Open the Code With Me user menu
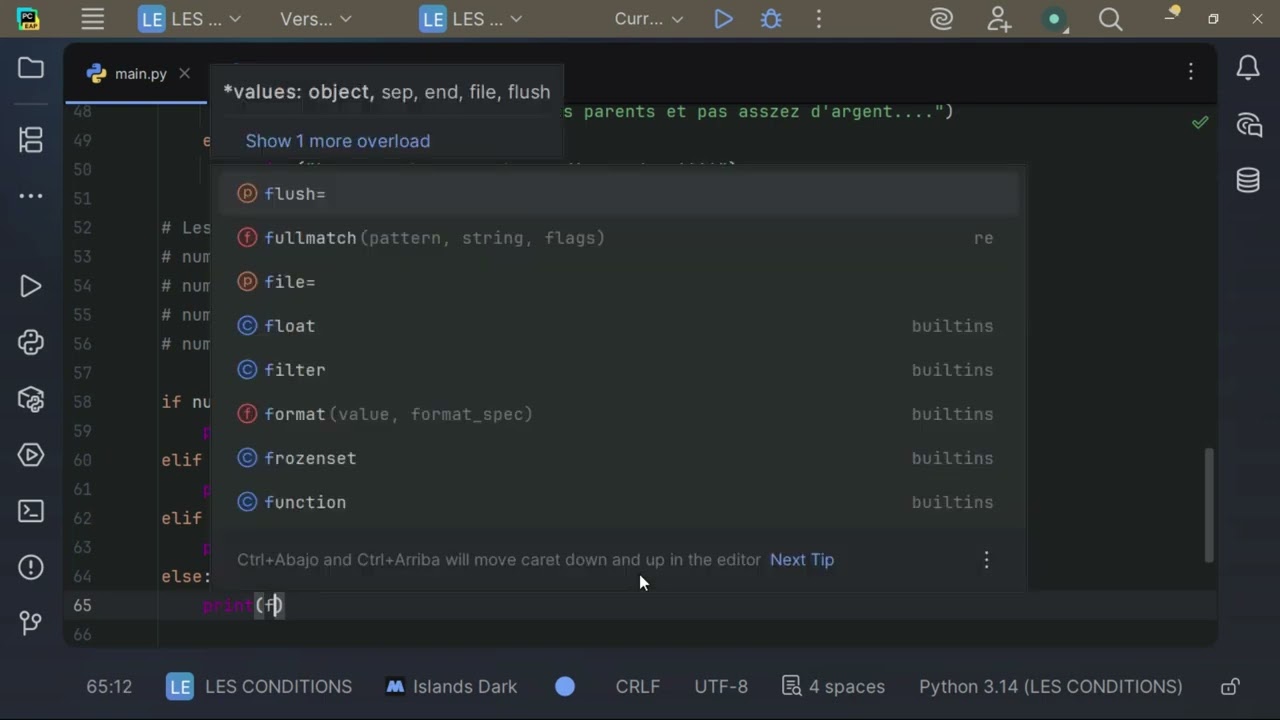The height and width of the screenshot is (720, 1280). point(998,19)
